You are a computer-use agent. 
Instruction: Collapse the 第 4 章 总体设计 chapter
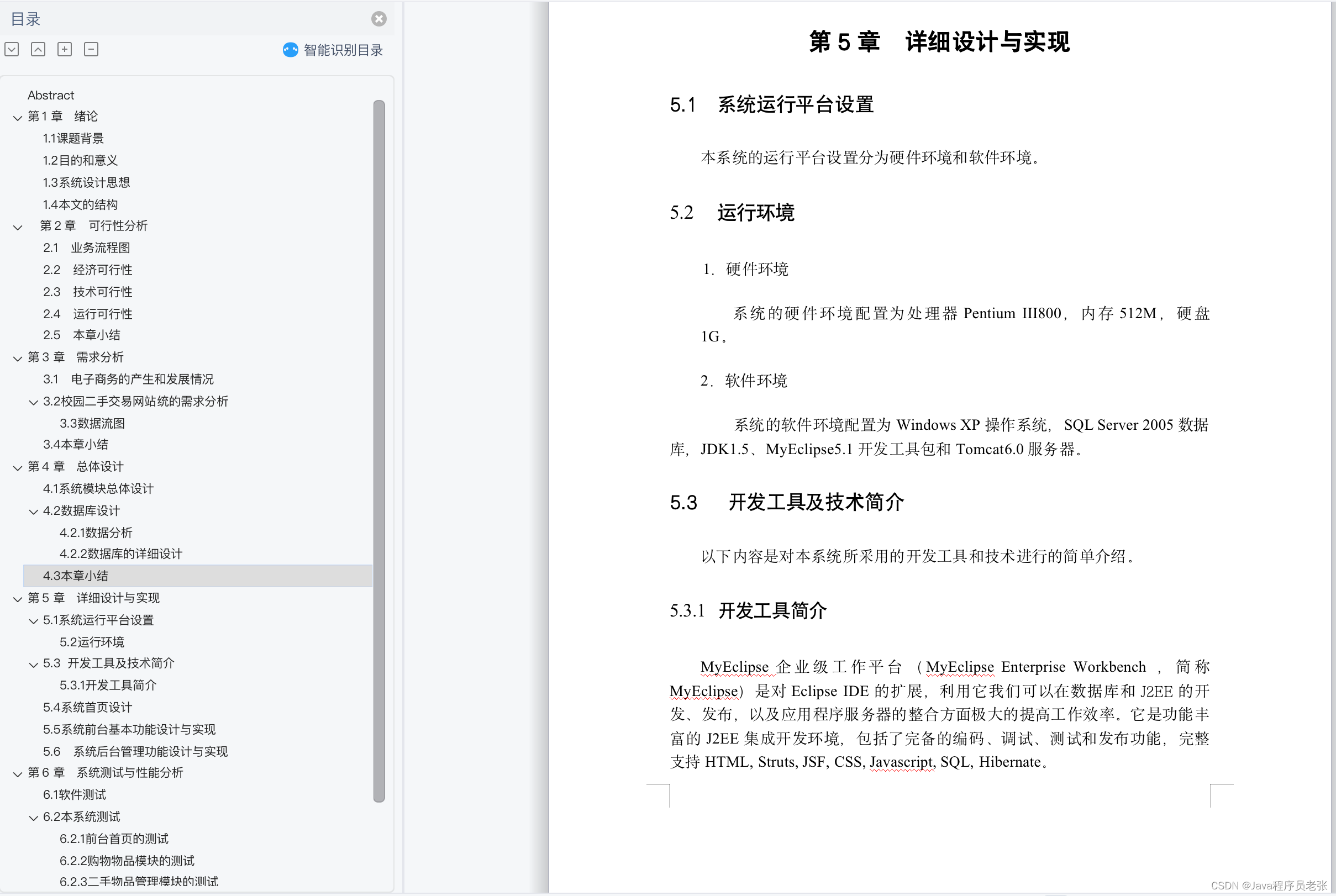[18, 467]
